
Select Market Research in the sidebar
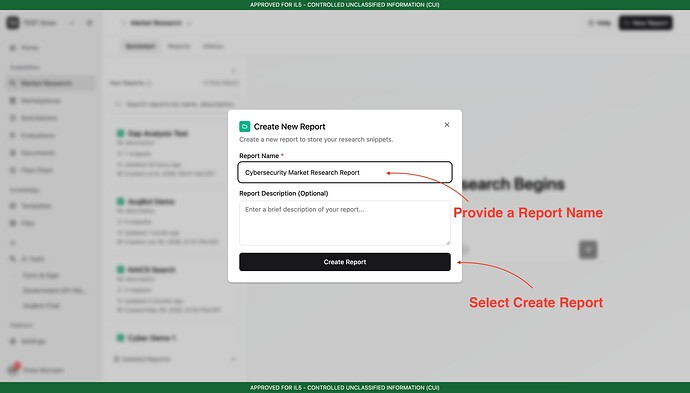click(51, 83)
